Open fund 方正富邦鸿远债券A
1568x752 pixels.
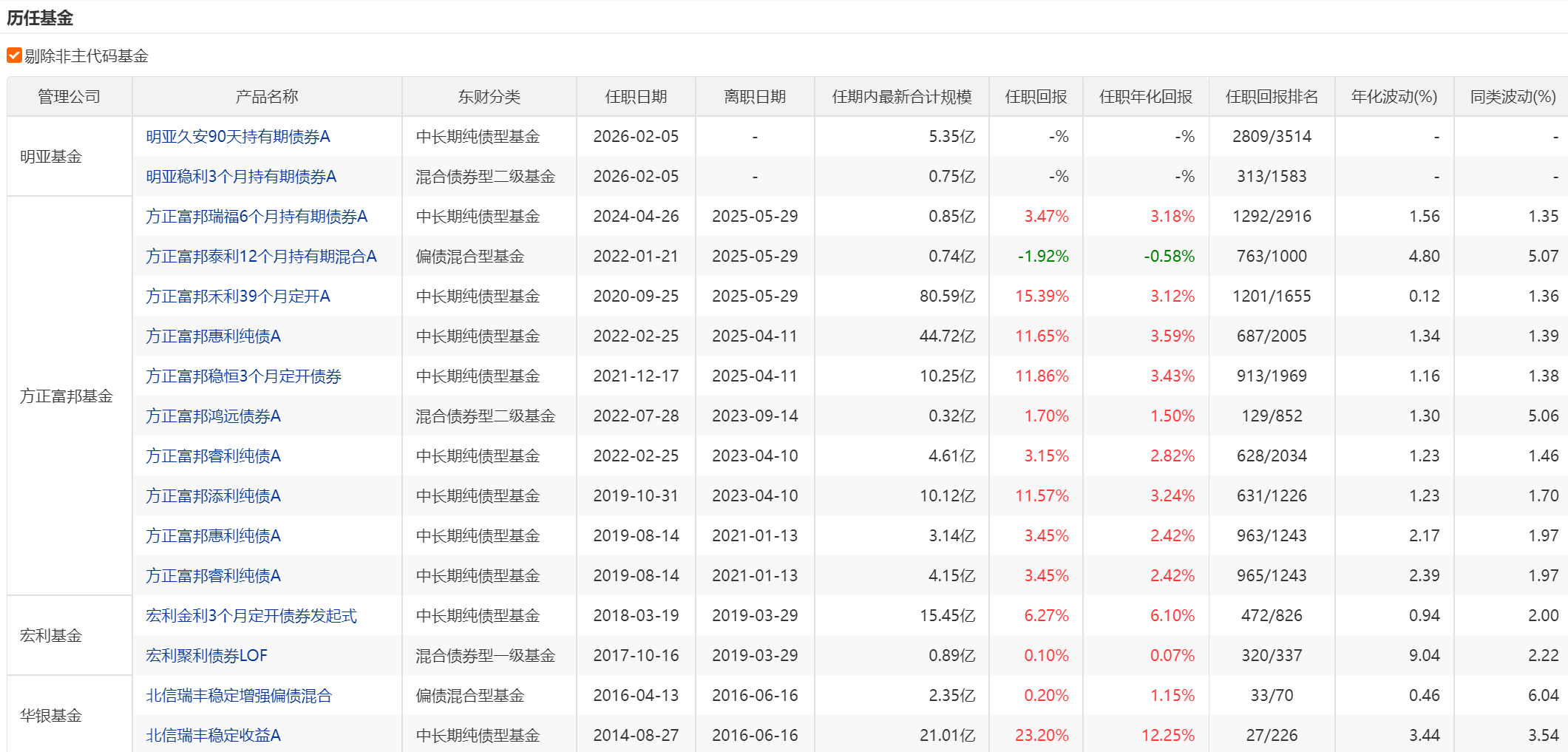click(213, 416)
